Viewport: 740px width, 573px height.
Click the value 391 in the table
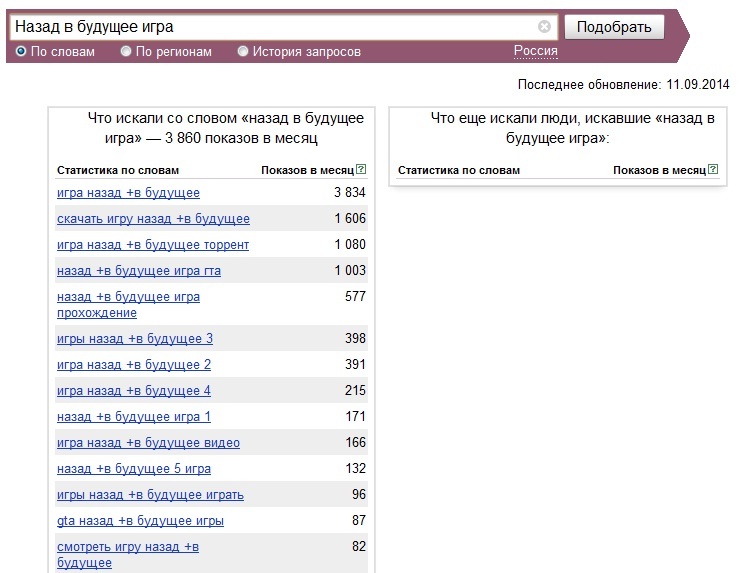coord(355,364)
